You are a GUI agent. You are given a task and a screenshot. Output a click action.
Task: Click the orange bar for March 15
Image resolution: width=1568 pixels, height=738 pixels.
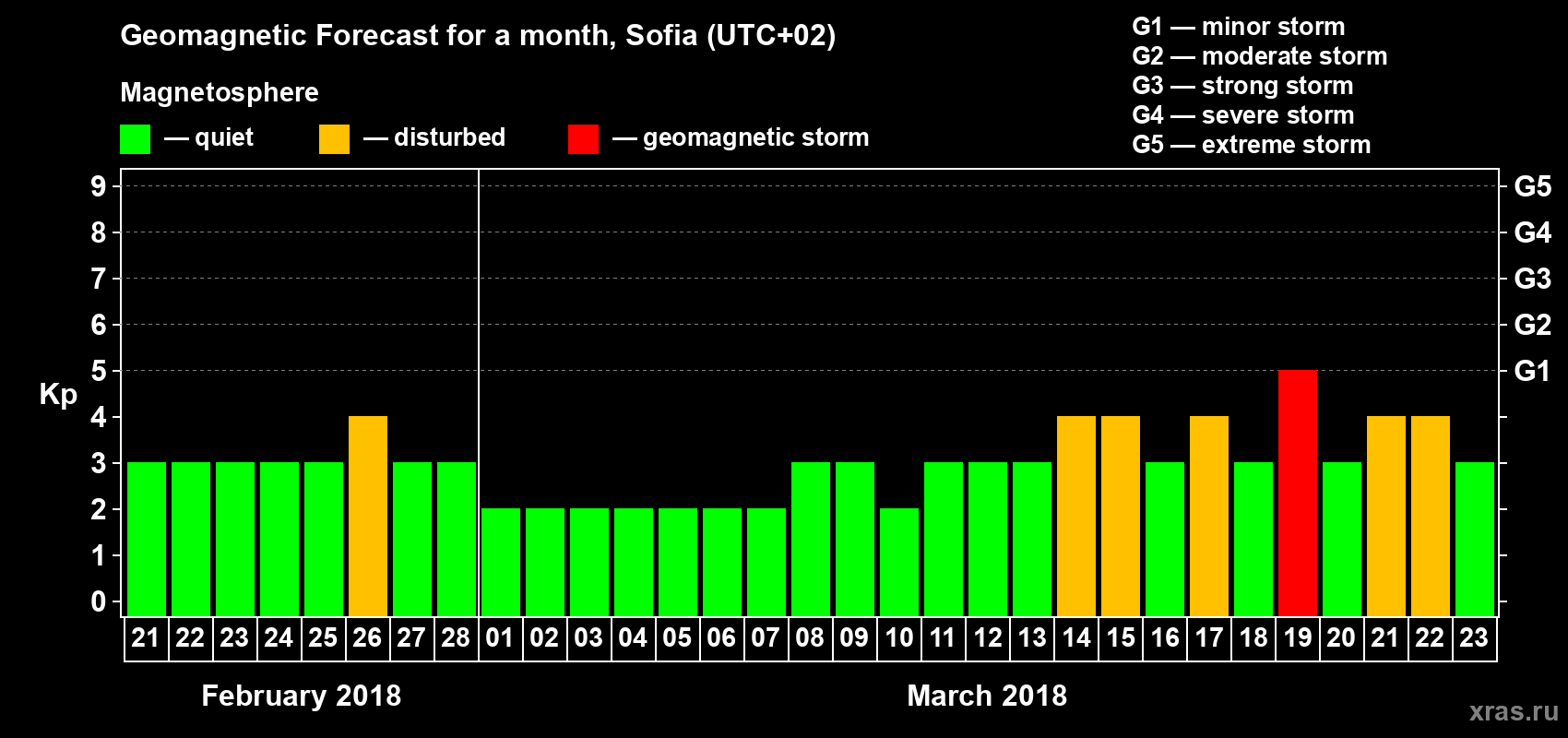click(1121, 516)
